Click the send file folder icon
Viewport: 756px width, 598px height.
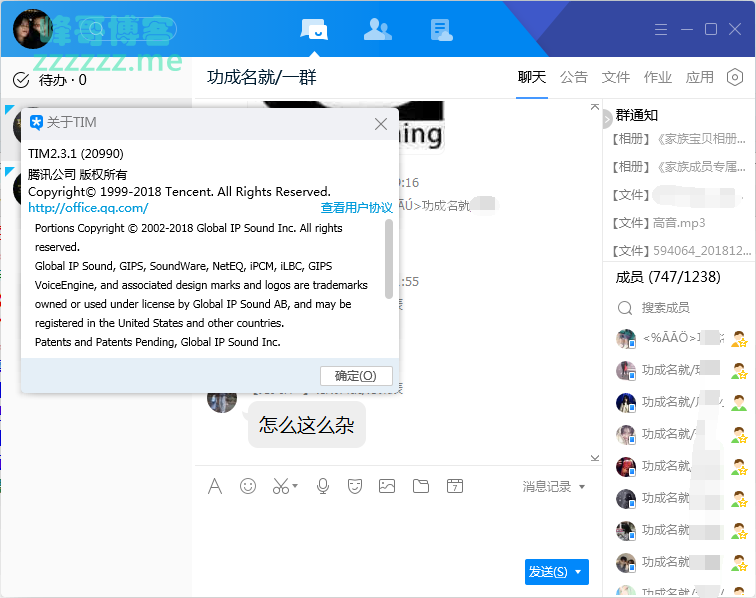[x=421, y=486]
